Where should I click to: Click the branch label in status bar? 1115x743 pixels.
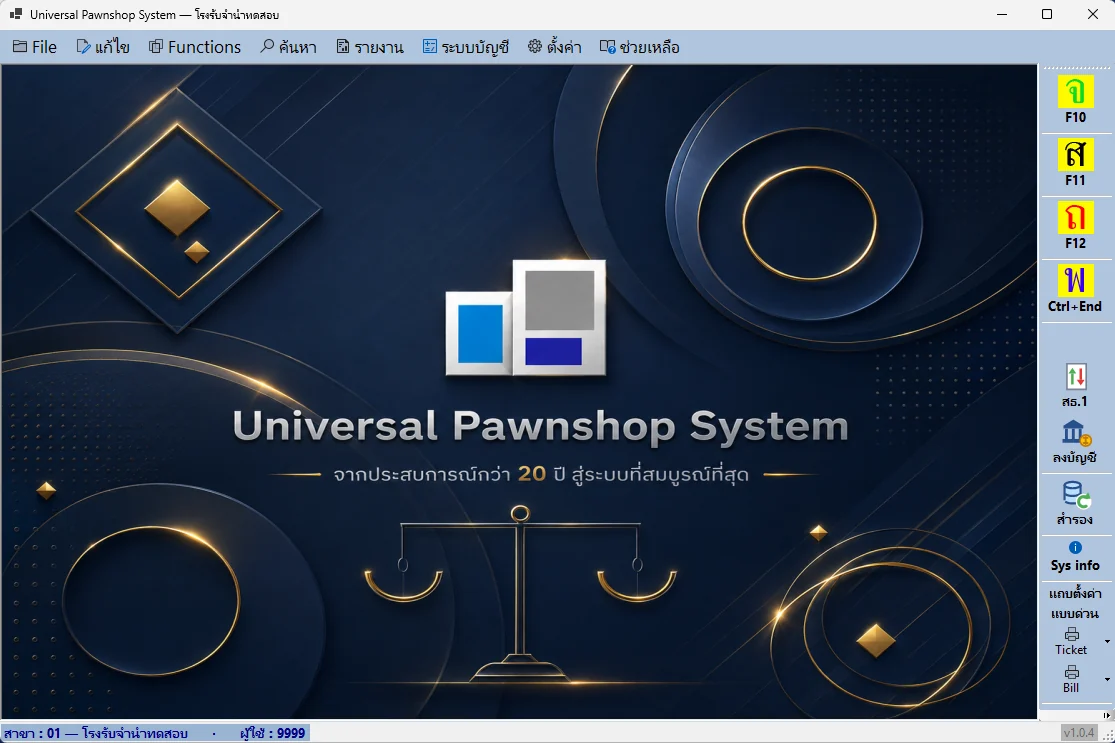point(95,733)
